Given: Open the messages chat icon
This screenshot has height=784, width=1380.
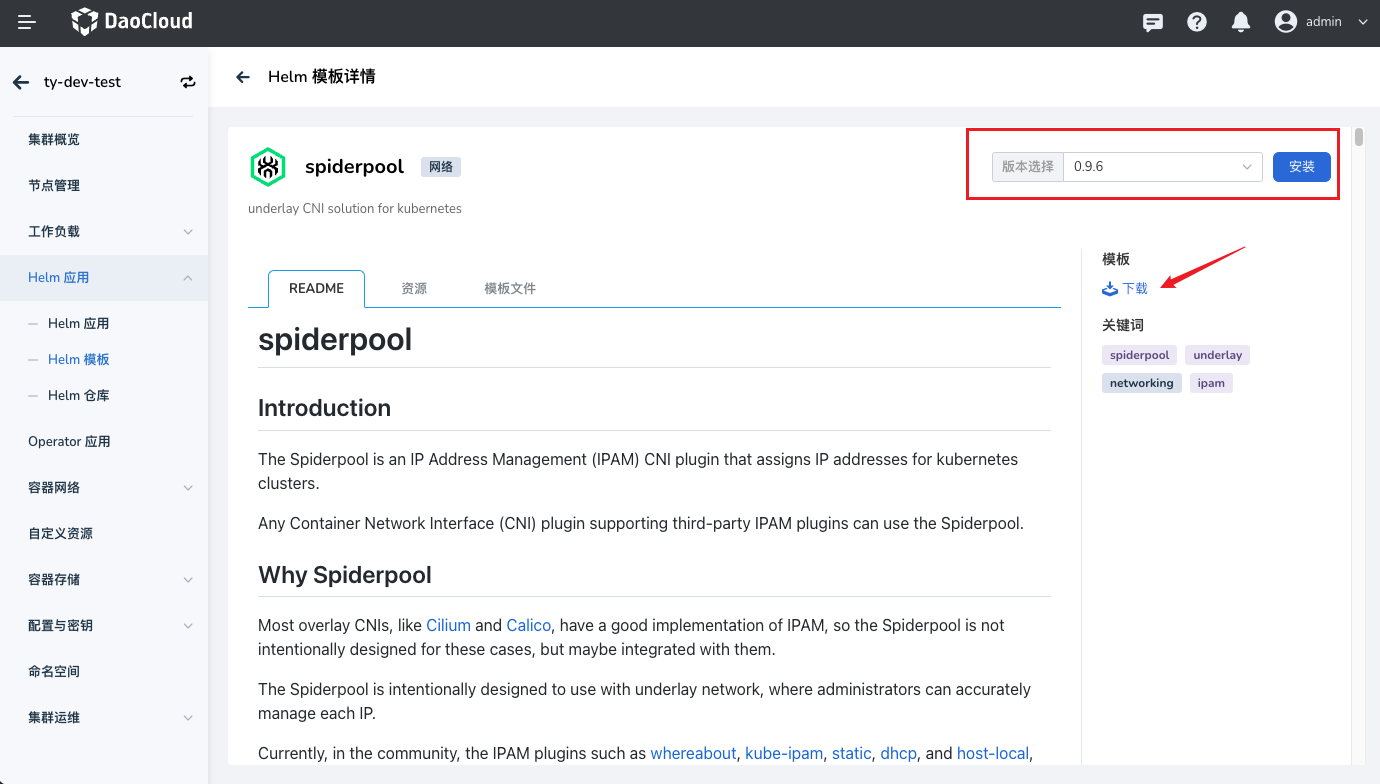Looking at the screenshot, I should tap(1153, 22).
